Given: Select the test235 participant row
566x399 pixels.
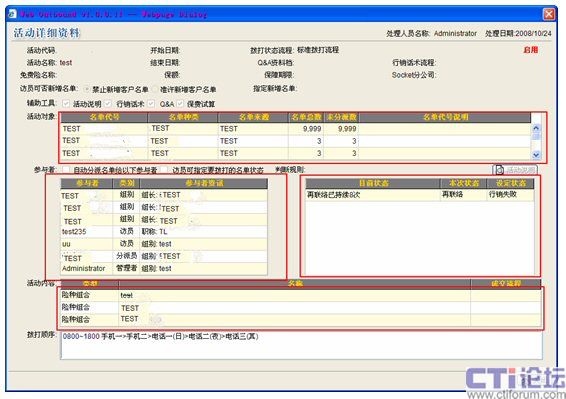Looking at the screenshot, I should tap(164, 231).
